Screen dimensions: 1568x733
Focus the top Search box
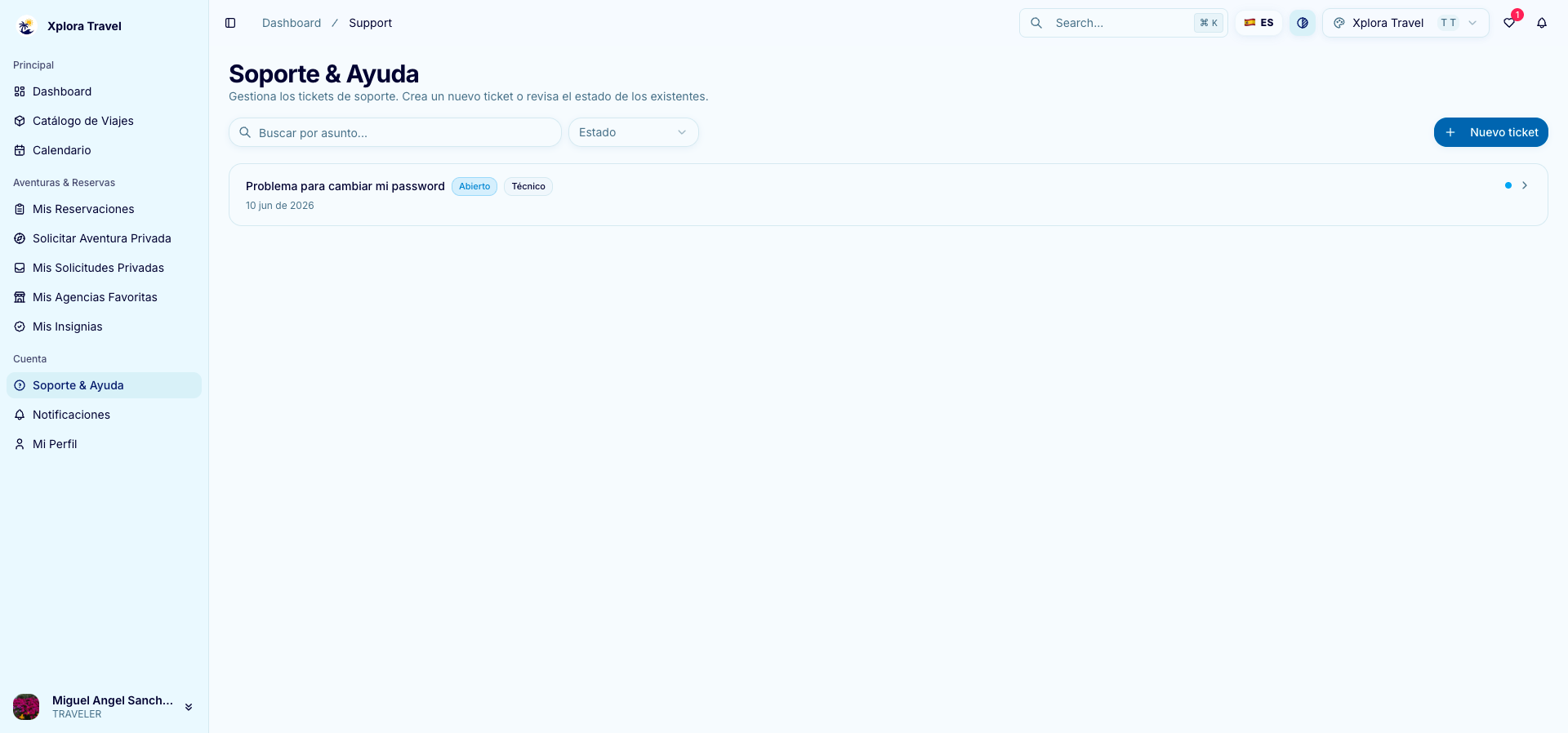tap(1124, 23)
